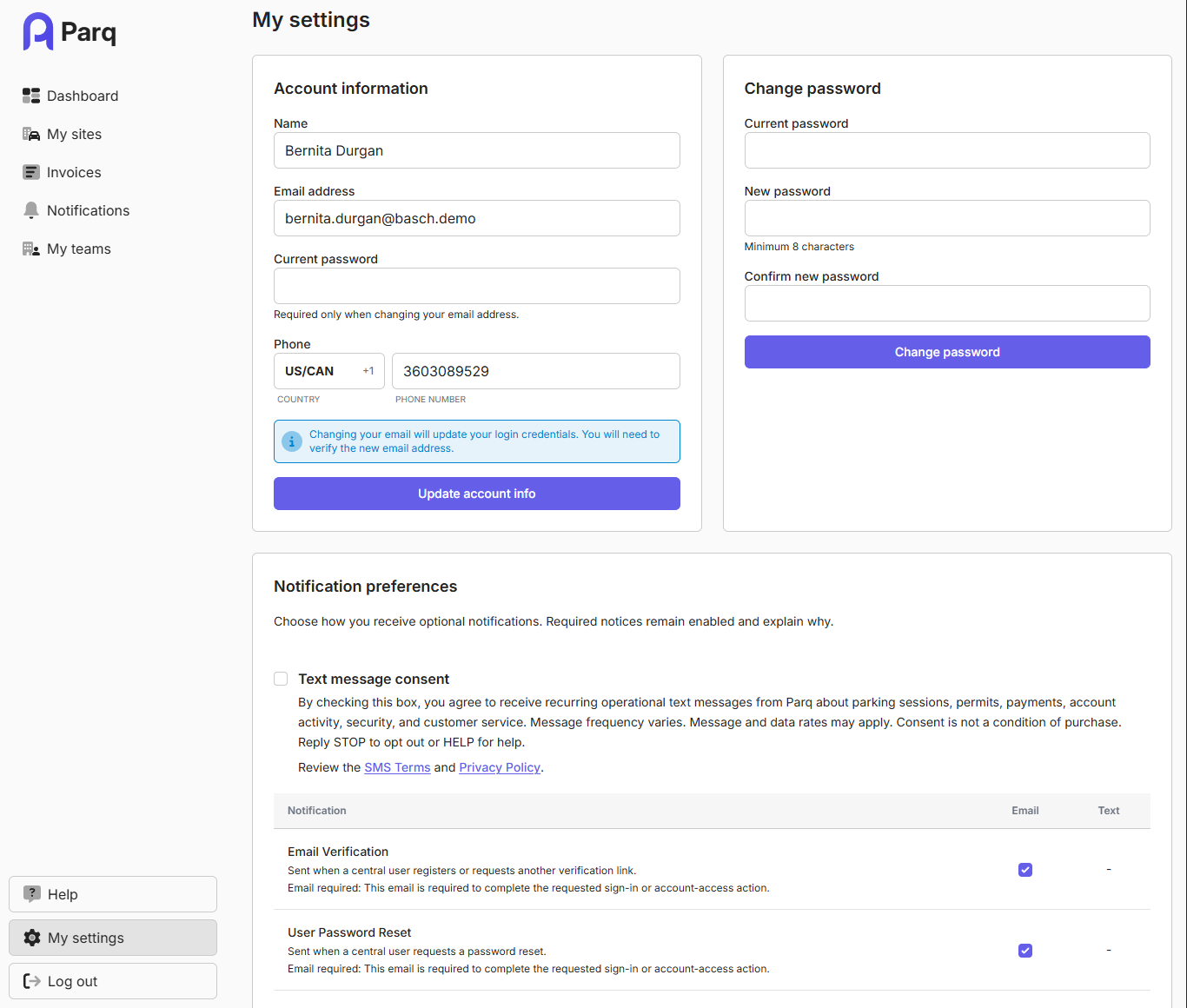Click the "Notification" column header
The width and height of the screenshot is (1187, 1008).
pyautogui.click(x=317, y=811)
